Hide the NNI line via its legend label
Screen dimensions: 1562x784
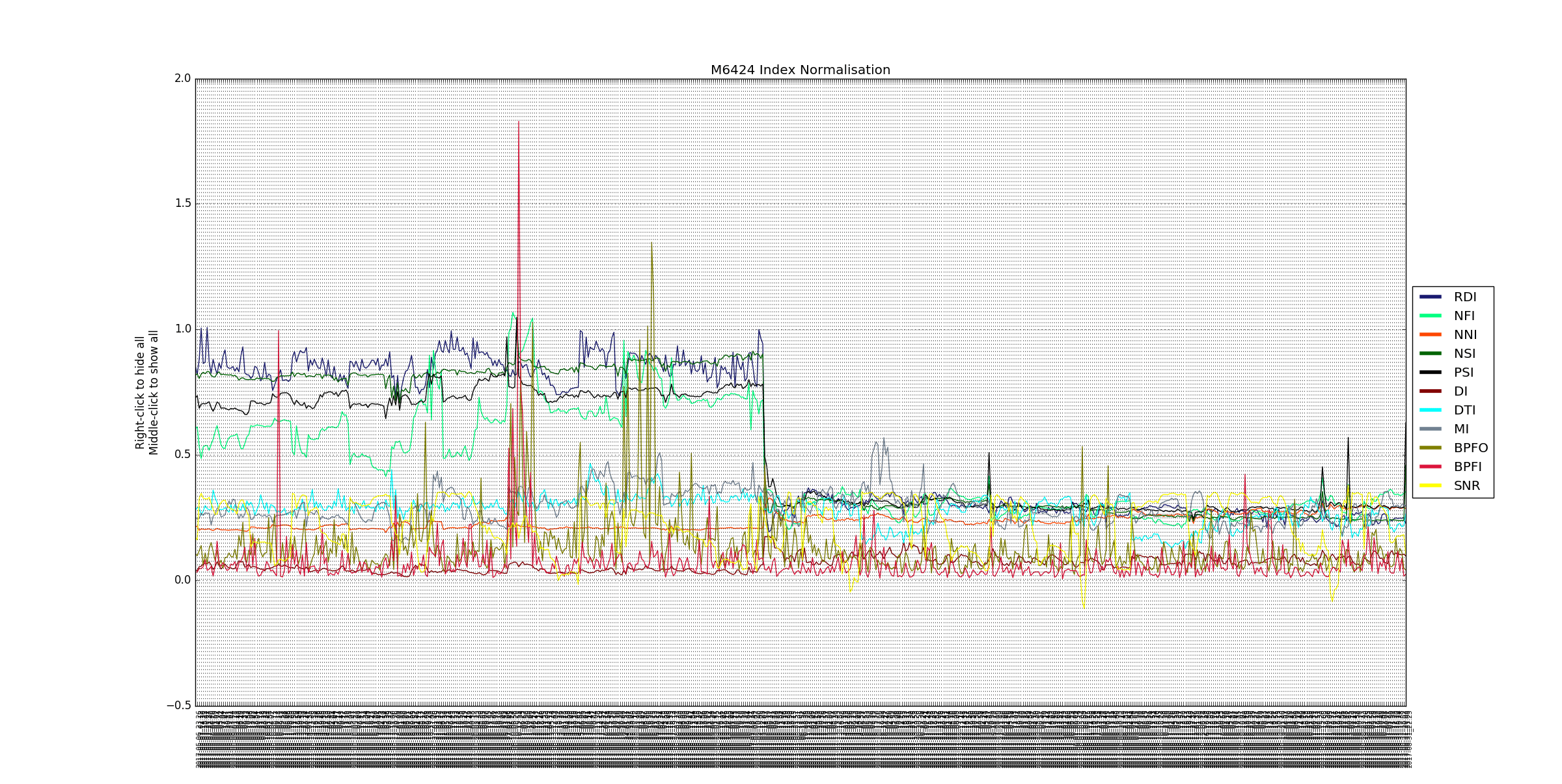tap(1465, 334)
